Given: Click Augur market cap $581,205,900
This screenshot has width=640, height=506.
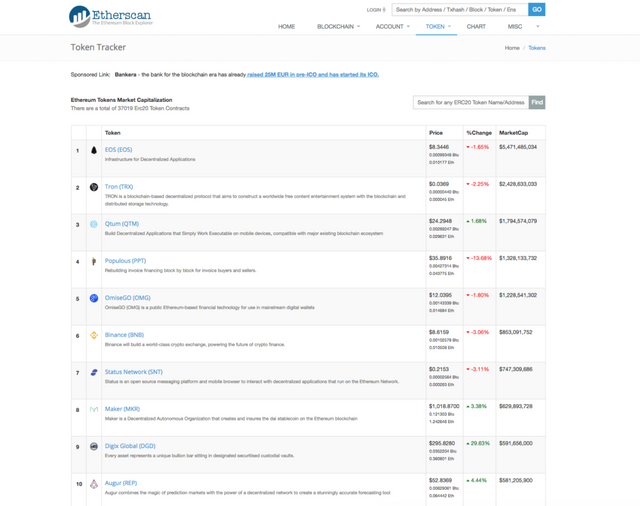Looking at the screenshot, I should pyautogui.click(x=516, y=480).
